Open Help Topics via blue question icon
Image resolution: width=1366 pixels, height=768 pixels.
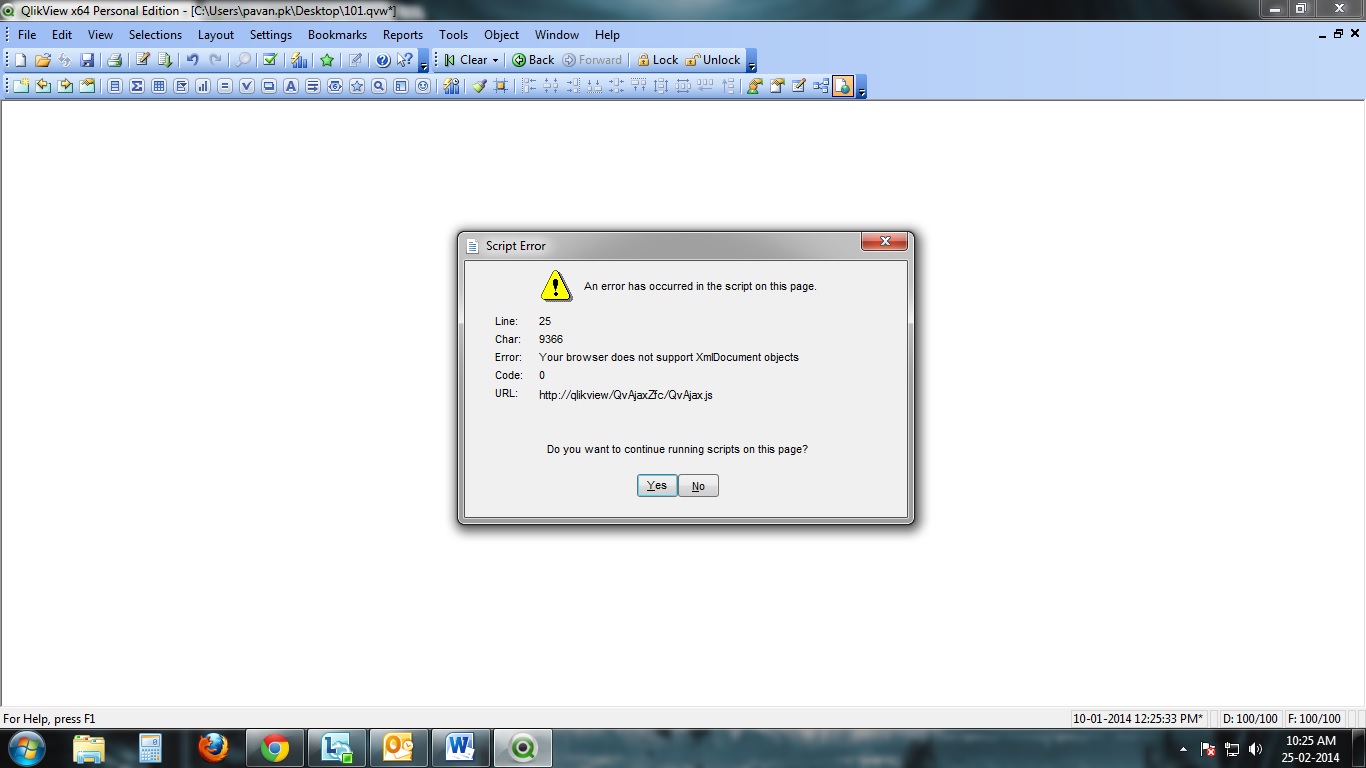pos(382,60)
